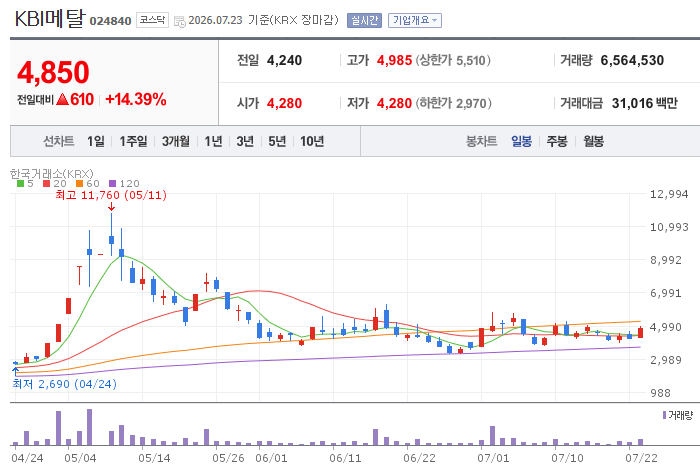
Task: Open the 기업개요 dropdown
Action: tap(415, 21)
